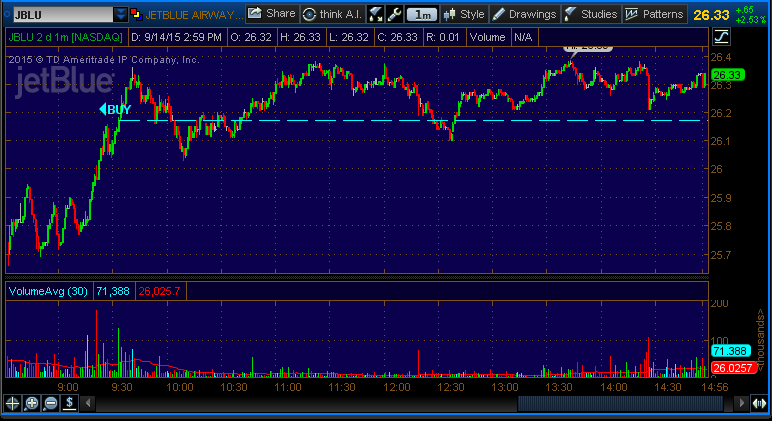Viewport: 772px width, 421px height.
Task: Click the zoom out magnifier icon
Action: (x=51, y=403)
